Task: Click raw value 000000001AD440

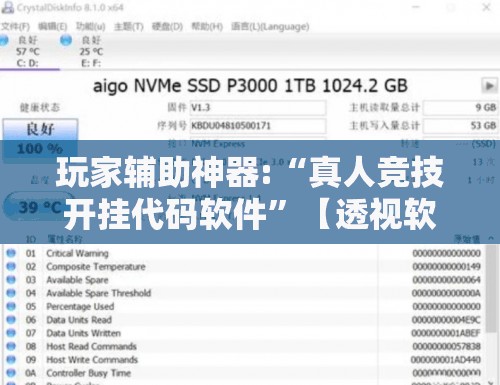Action: [x=446, y=360]
